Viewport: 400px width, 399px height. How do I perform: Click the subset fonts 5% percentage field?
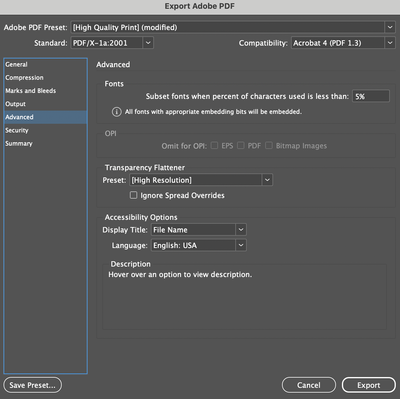point(371,96)
